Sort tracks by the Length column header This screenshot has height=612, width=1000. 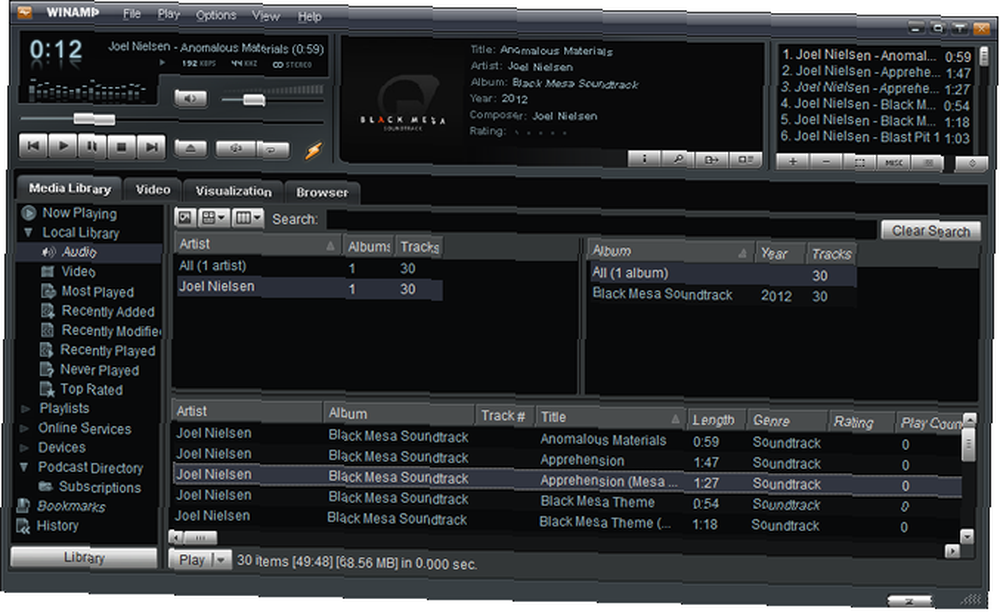[x=714, y=420]
